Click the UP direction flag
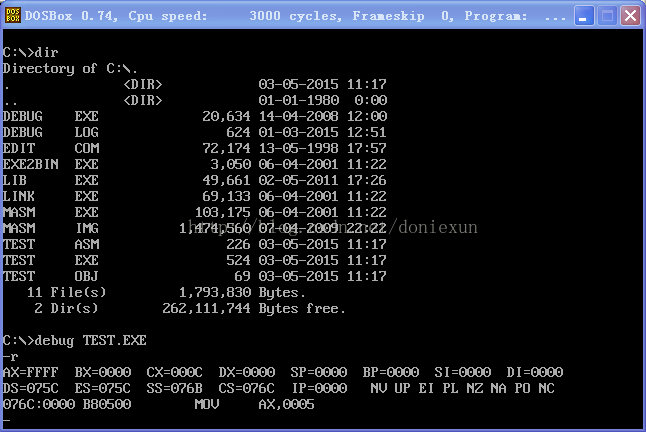This screenshot has height=432, width=646. pos(403,388)
